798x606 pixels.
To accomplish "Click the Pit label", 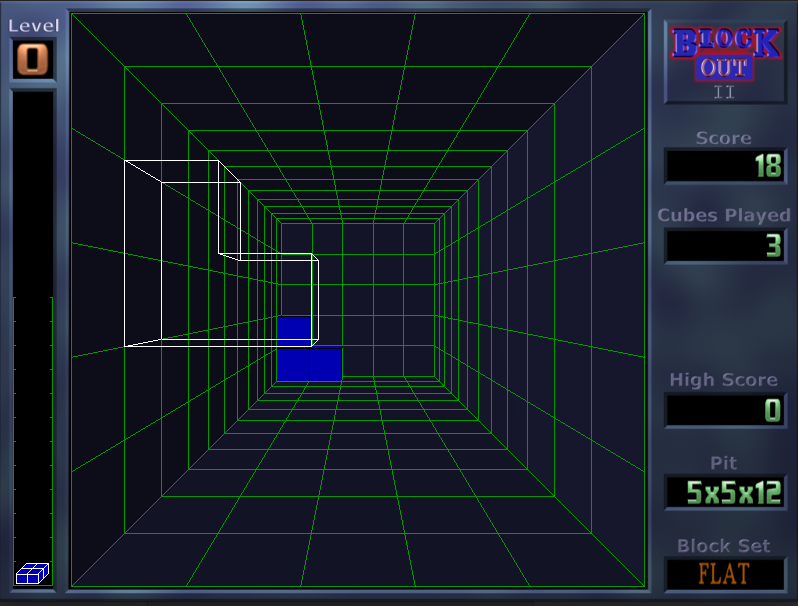I will tap(723, 463).
